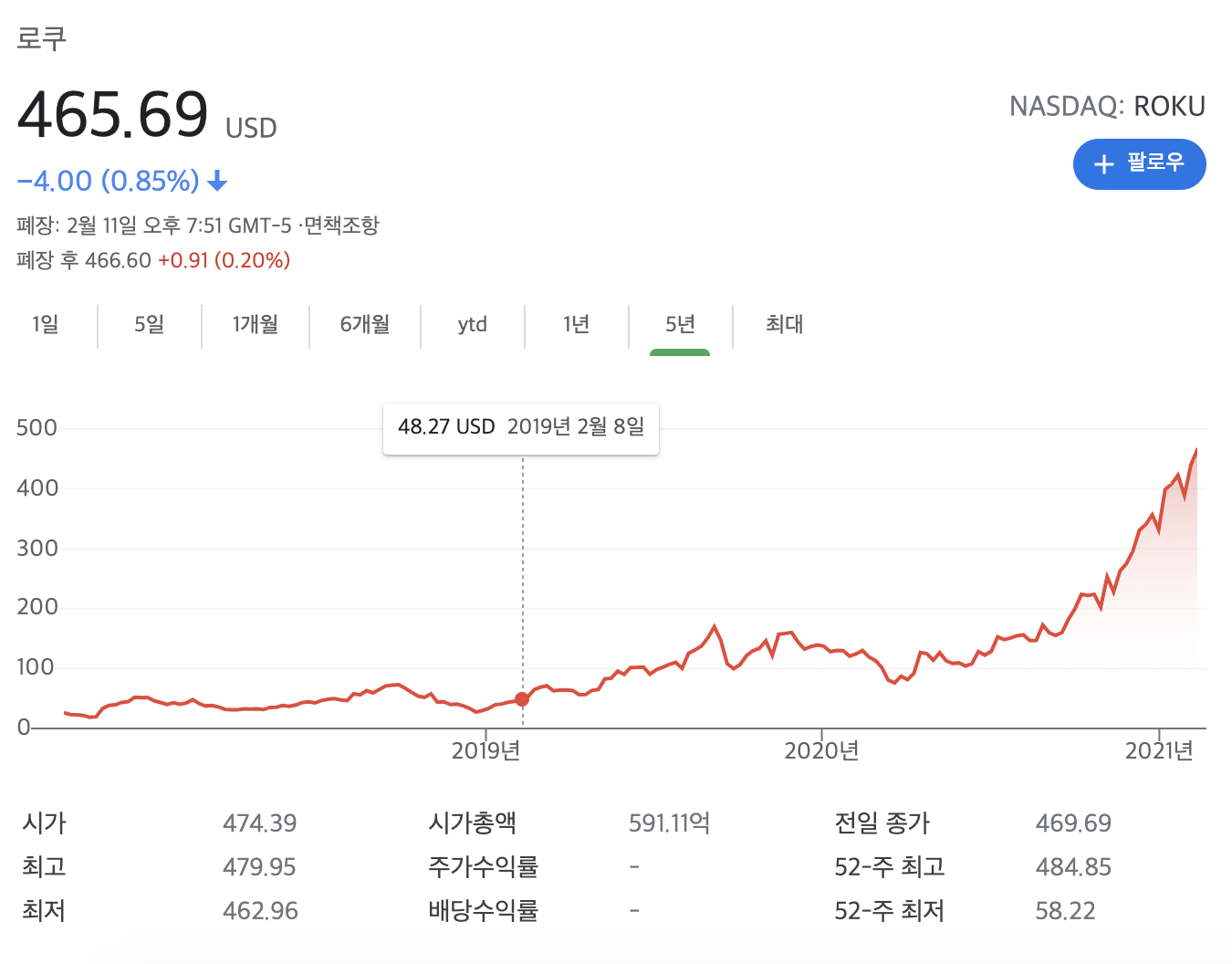Viewport: 1232px width, 964px height.
Task: Show the 1년 chart range
Action: [577, 324]
